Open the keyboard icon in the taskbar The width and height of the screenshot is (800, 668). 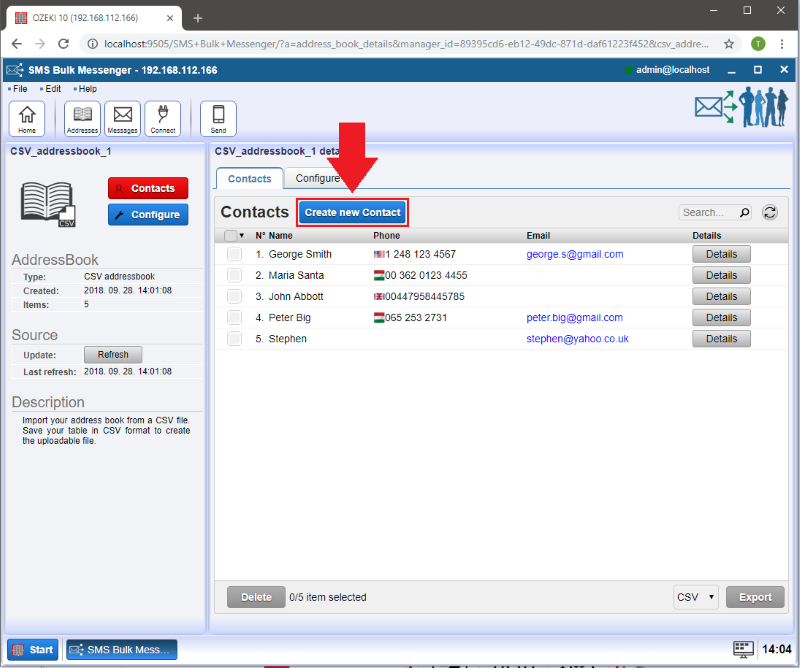click(x=742, y=649)
